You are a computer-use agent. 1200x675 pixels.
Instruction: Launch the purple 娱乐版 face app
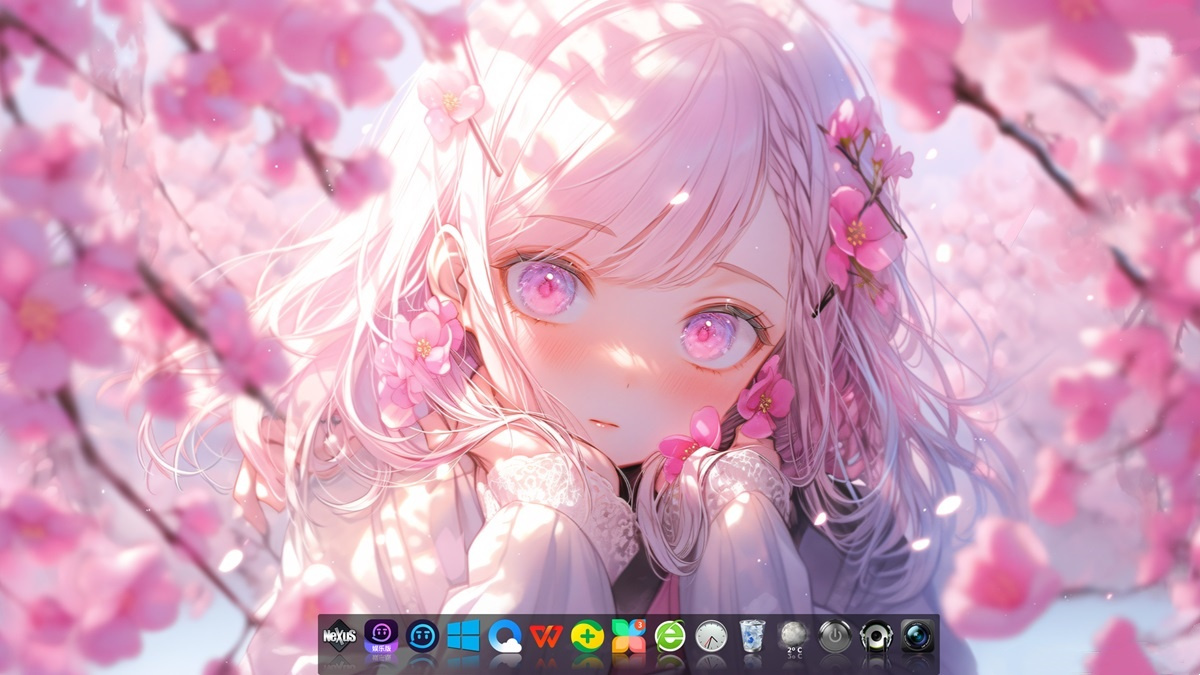[x=381, y=634]
